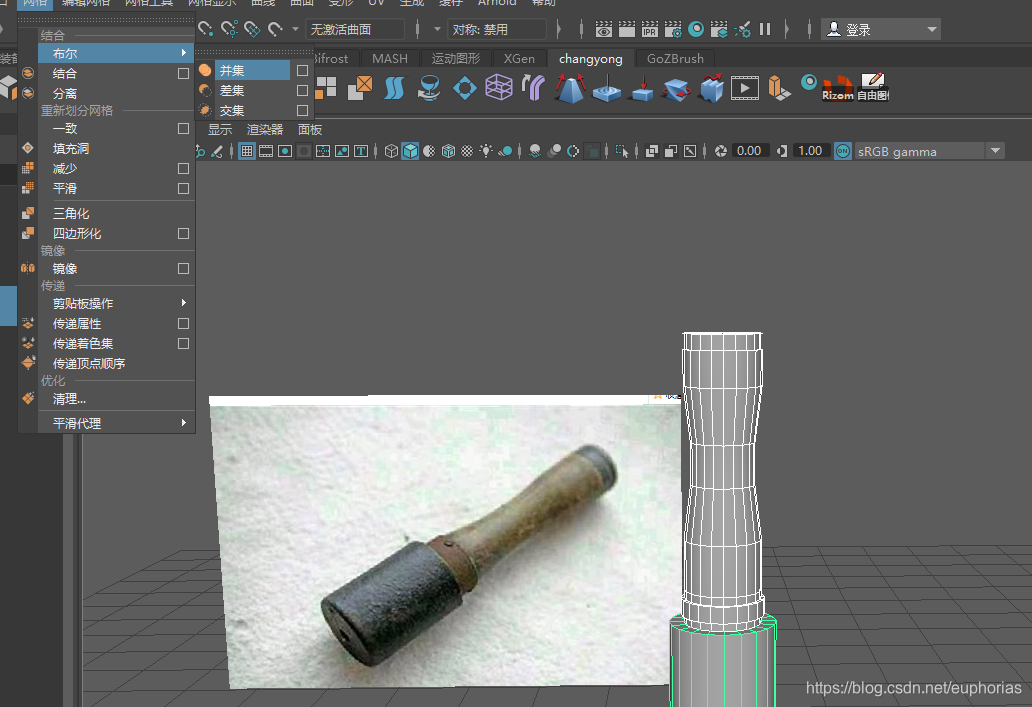
Task: Open the 面板 panel menu
Action: [x=310, y=130]
